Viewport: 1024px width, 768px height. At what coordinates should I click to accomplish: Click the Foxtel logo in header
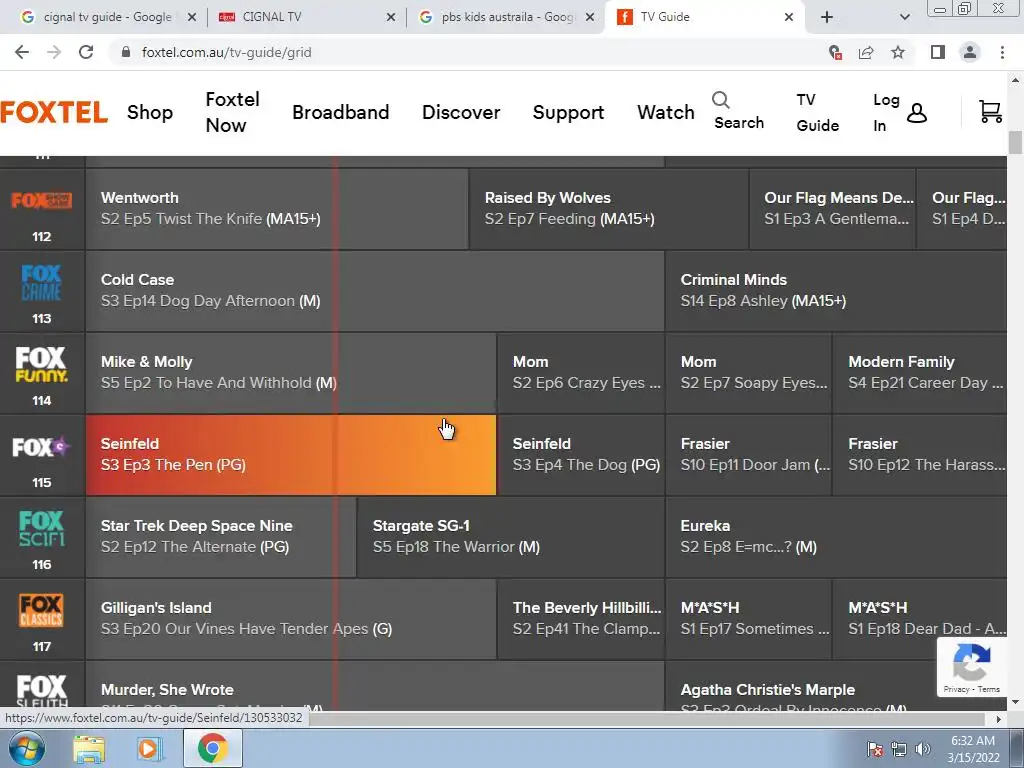(54, 112)
